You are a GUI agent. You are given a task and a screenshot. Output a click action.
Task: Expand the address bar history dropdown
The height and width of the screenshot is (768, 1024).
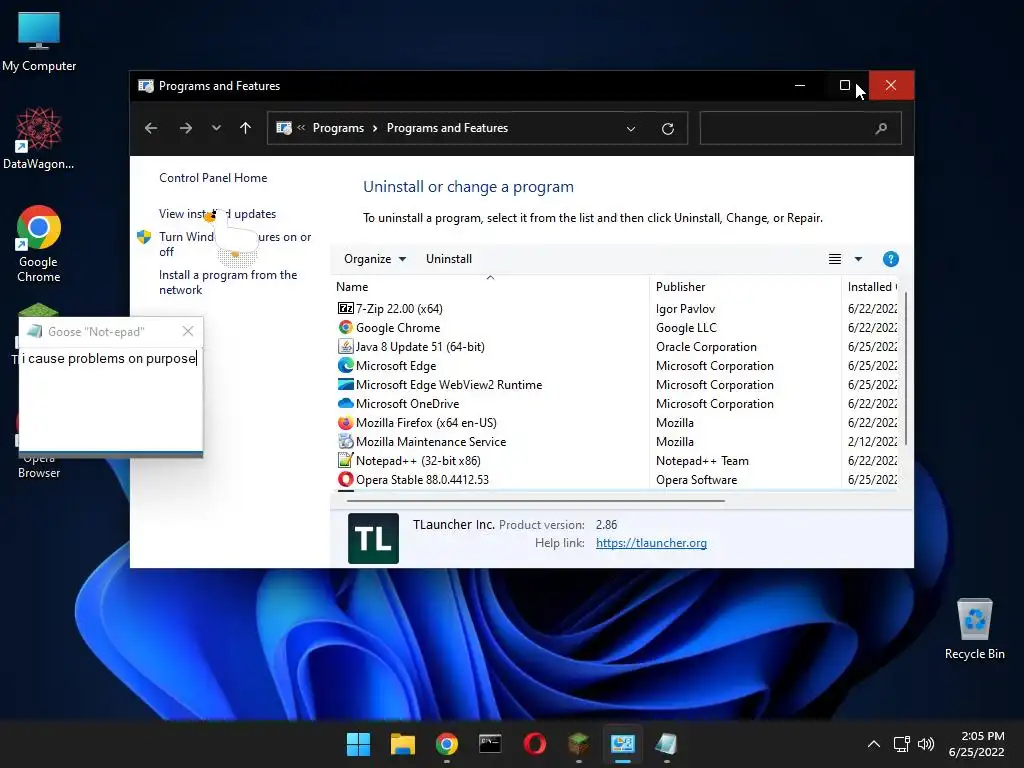click(x=631, y=129)
